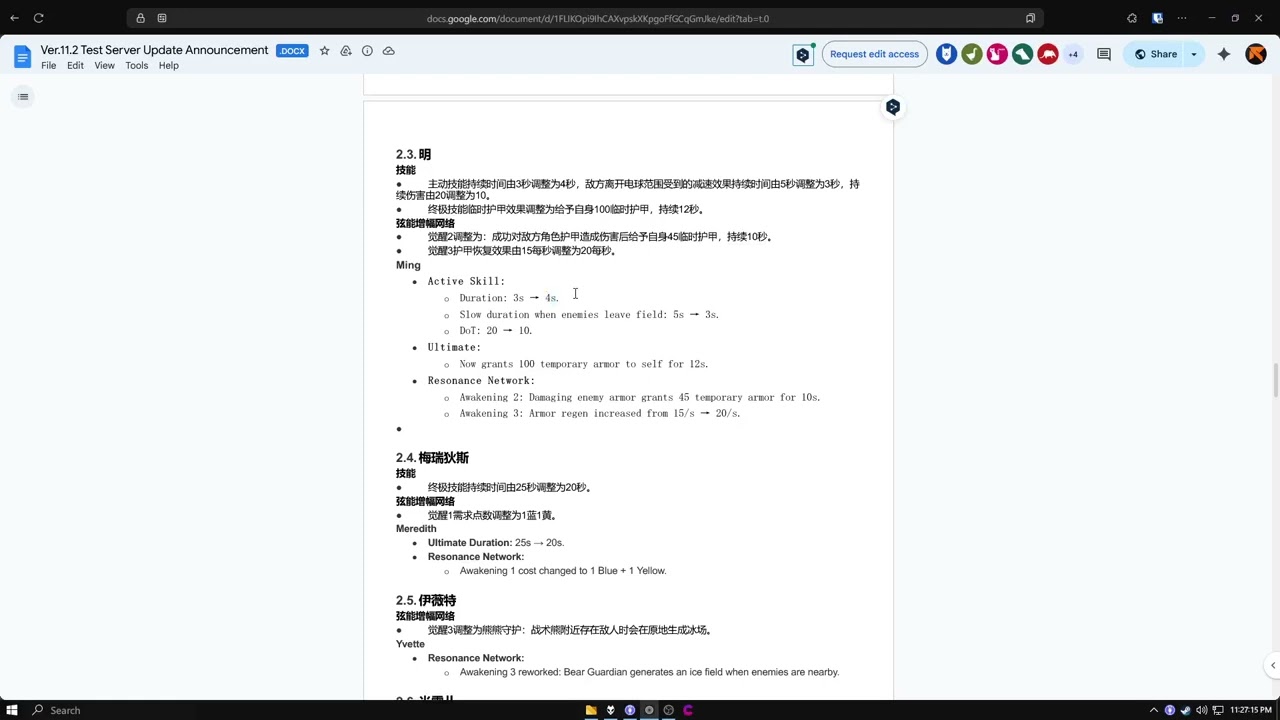Screen dimensions: 1280x720
Task: Click 'Meredith' label text
Action: coord(416,529)
